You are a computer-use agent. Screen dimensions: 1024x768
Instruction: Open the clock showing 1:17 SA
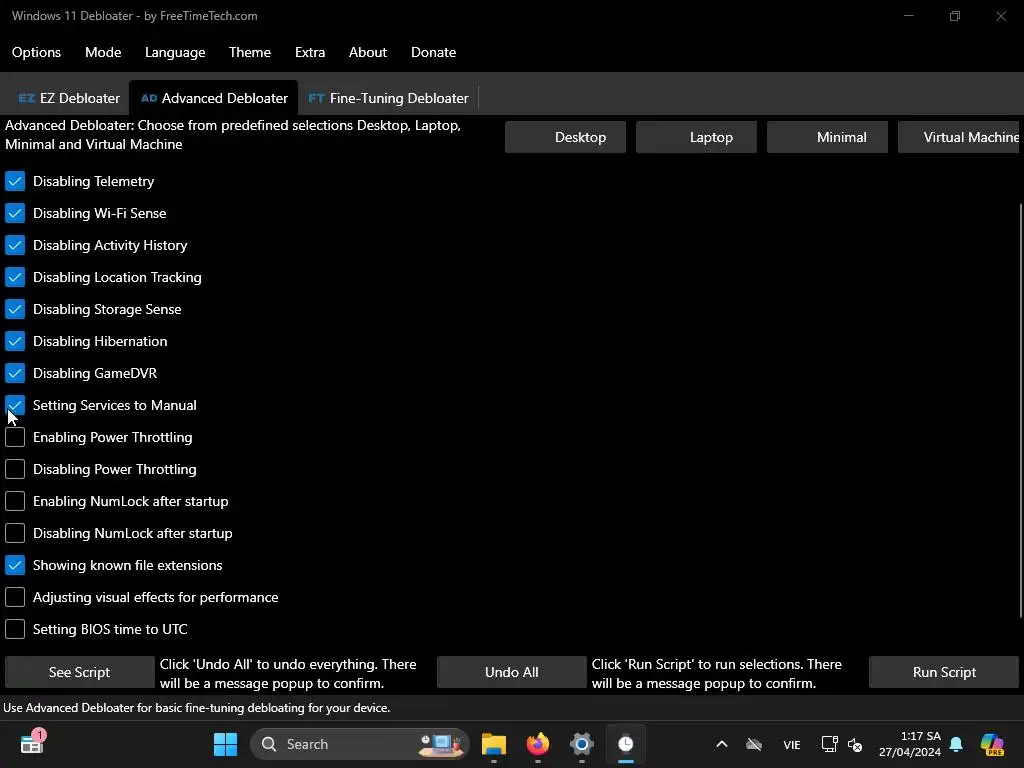(x=910, y=744)
